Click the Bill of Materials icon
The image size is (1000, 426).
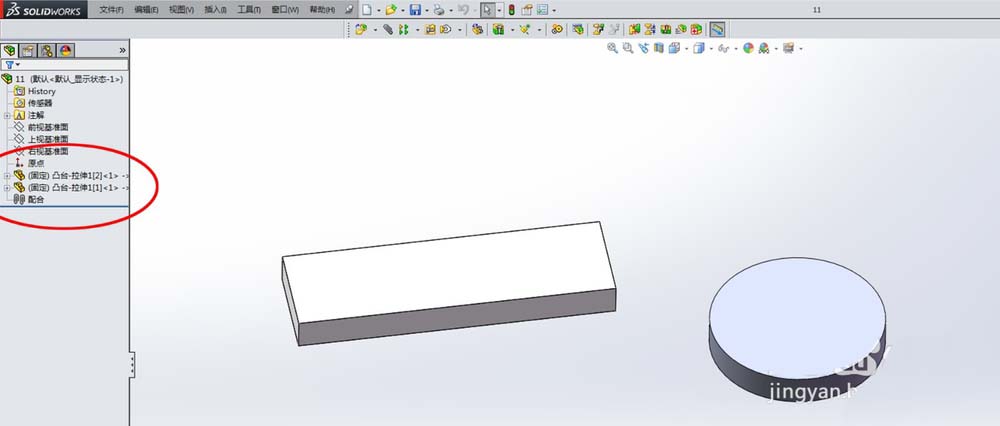pyautogui.click(x=578, y=29)
